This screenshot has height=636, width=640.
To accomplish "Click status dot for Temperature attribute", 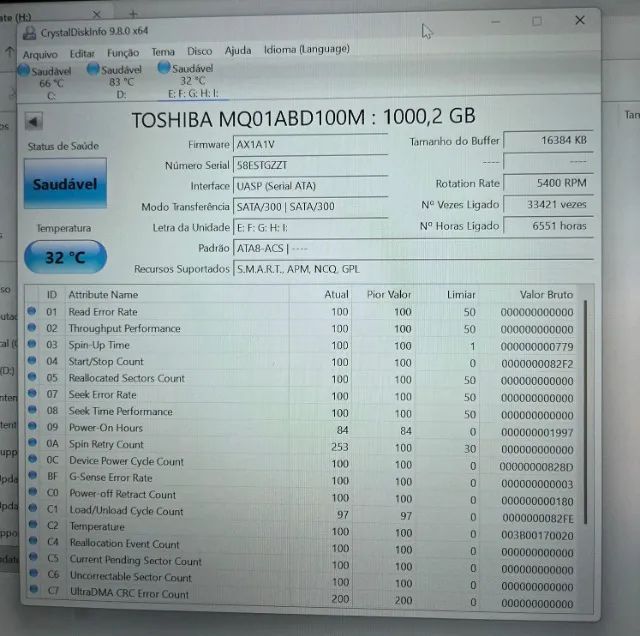I will [33, 524].
